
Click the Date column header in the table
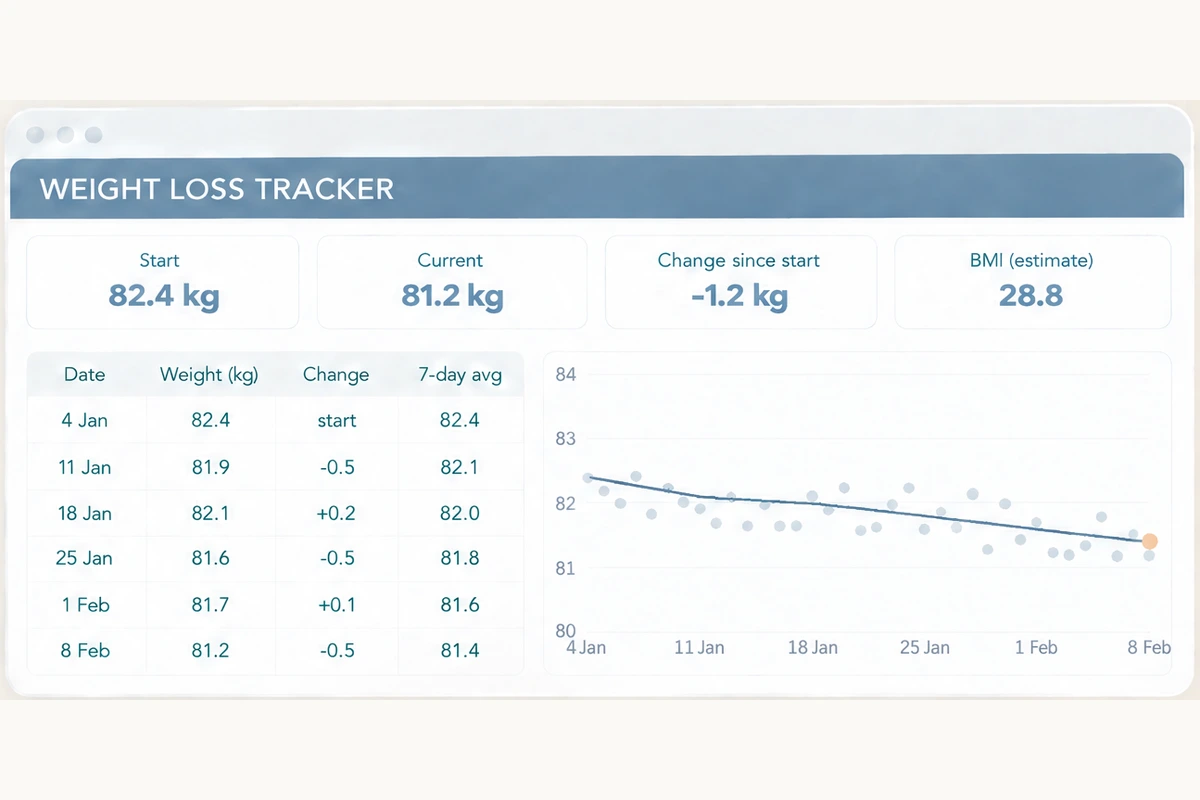pos(84,375)
